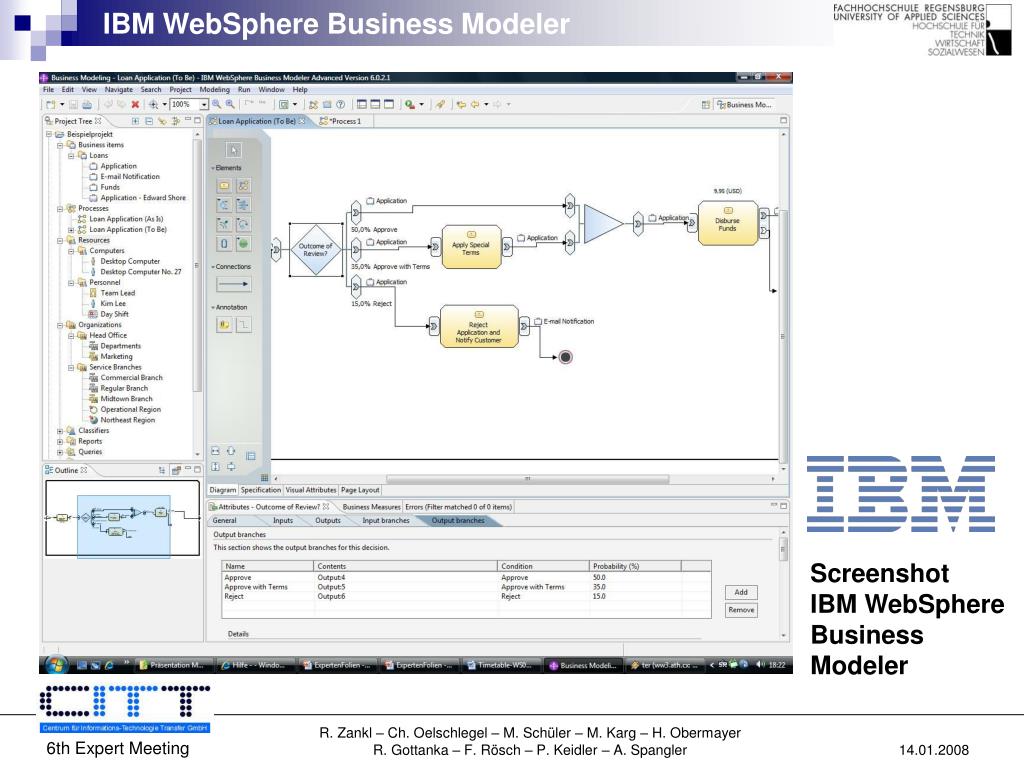Image resolution: width=1024 pixels, height=768 pixels.
Task: Click the print icon in the toolbar
Action: click(x=87, y=104)
